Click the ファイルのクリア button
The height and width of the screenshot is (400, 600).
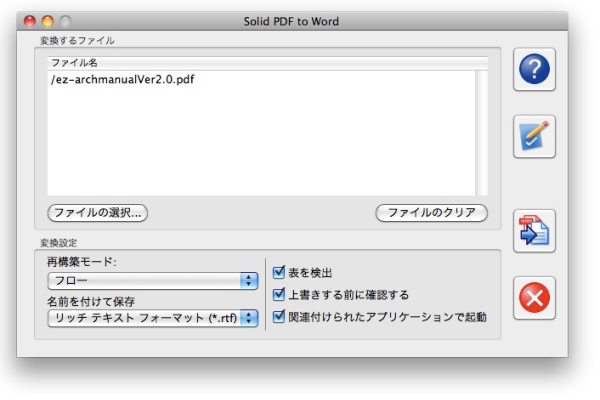[431, 213]
